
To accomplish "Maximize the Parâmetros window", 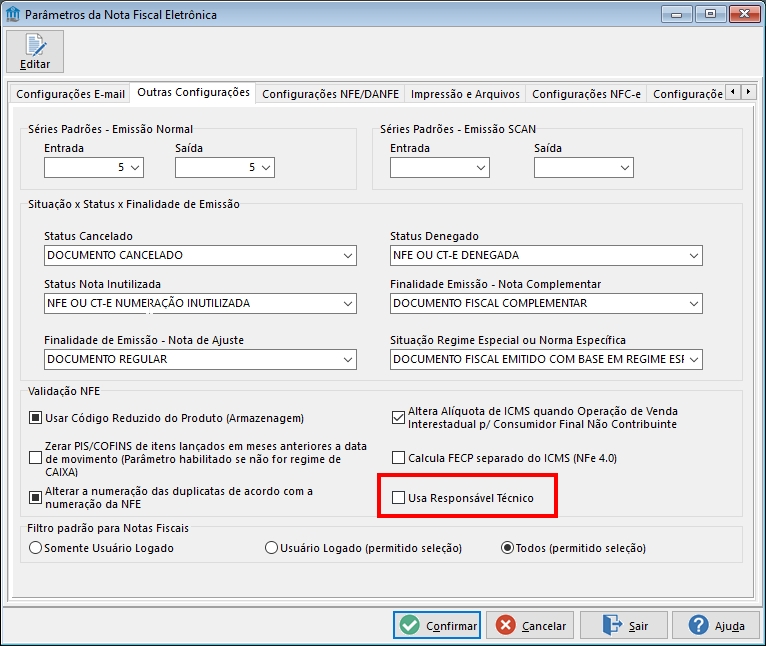I will [x=710, y=14].
